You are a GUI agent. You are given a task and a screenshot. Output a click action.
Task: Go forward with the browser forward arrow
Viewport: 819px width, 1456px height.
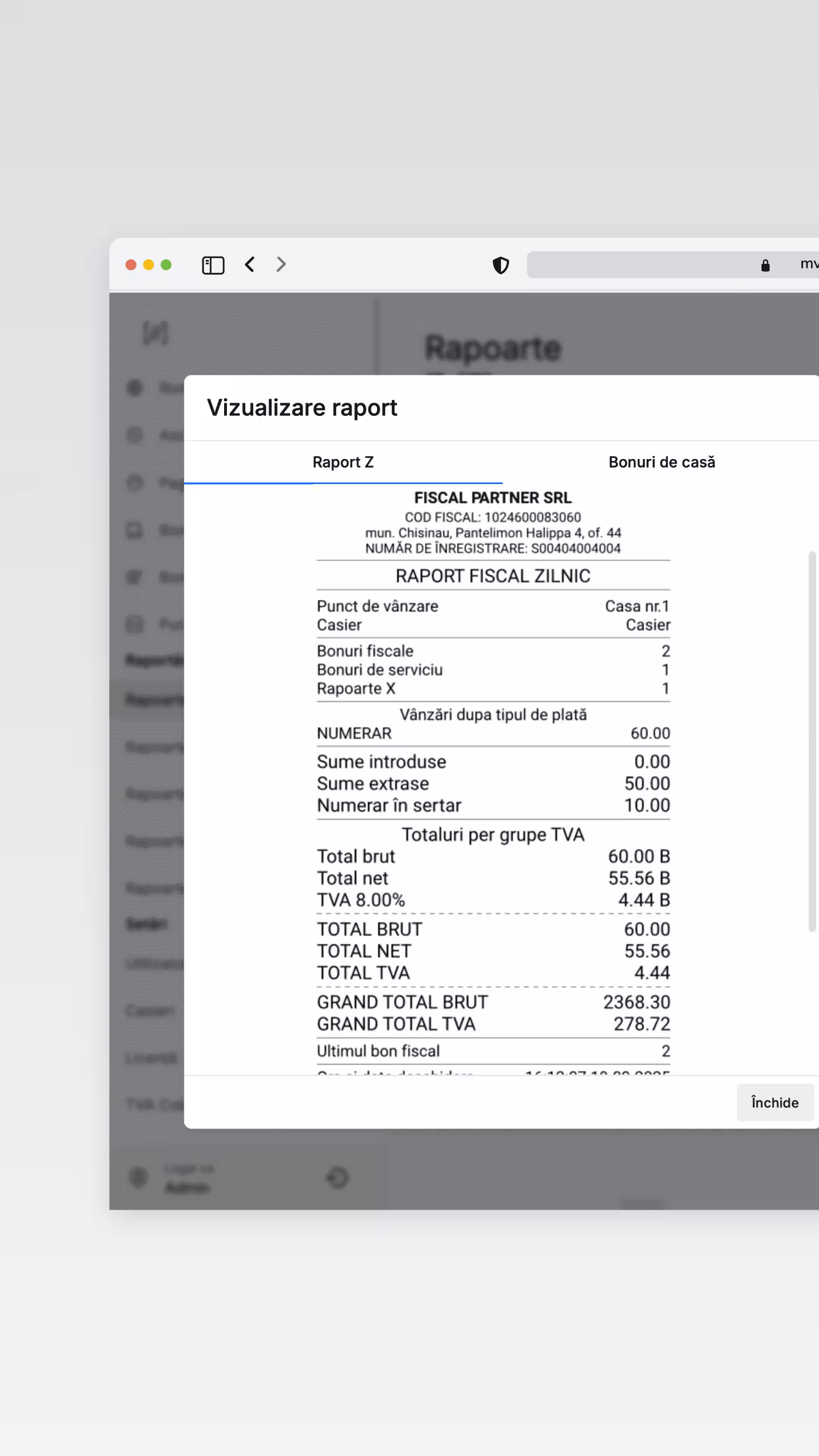click(281, 264)
